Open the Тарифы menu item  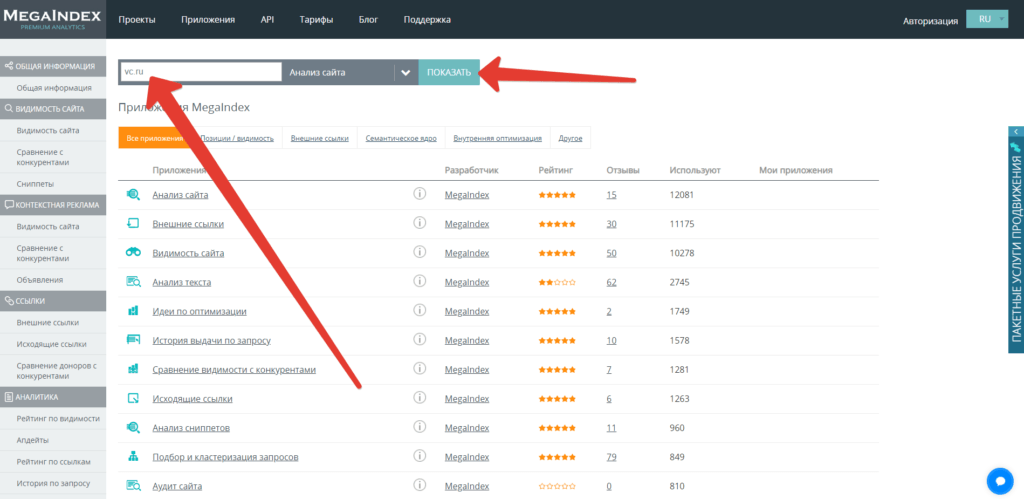(x=316, y=20)
